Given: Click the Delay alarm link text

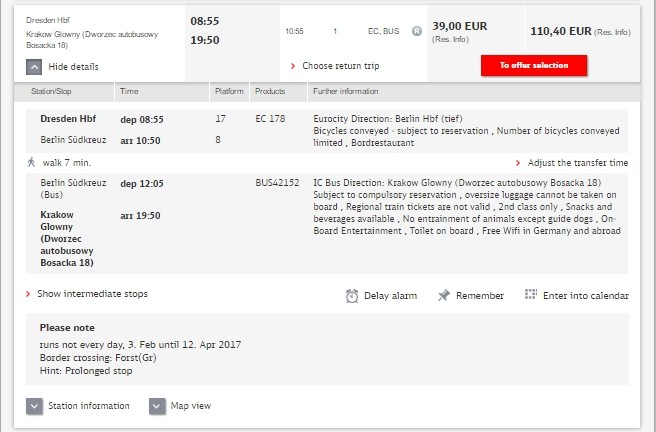Looking at the screenshot, I should click(x=390, y=296).
